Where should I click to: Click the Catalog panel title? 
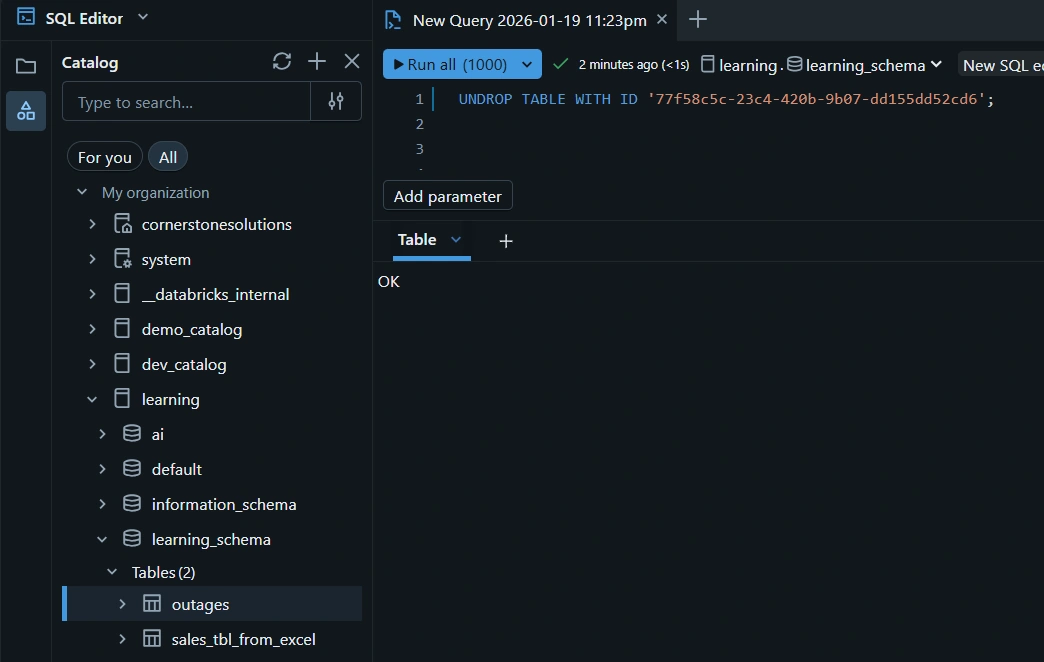coord(90,63)
